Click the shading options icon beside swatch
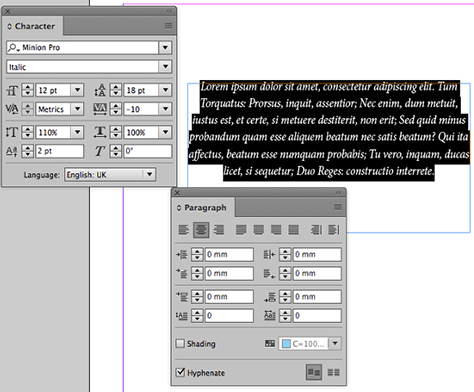The height and width of the screenshot is (392, 474). click(270, 343)
